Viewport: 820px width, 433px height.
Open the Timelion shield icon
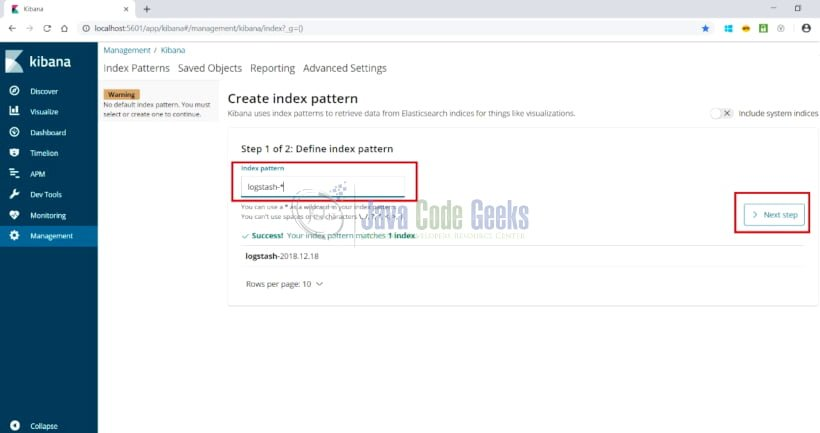(x=14, y=153)
